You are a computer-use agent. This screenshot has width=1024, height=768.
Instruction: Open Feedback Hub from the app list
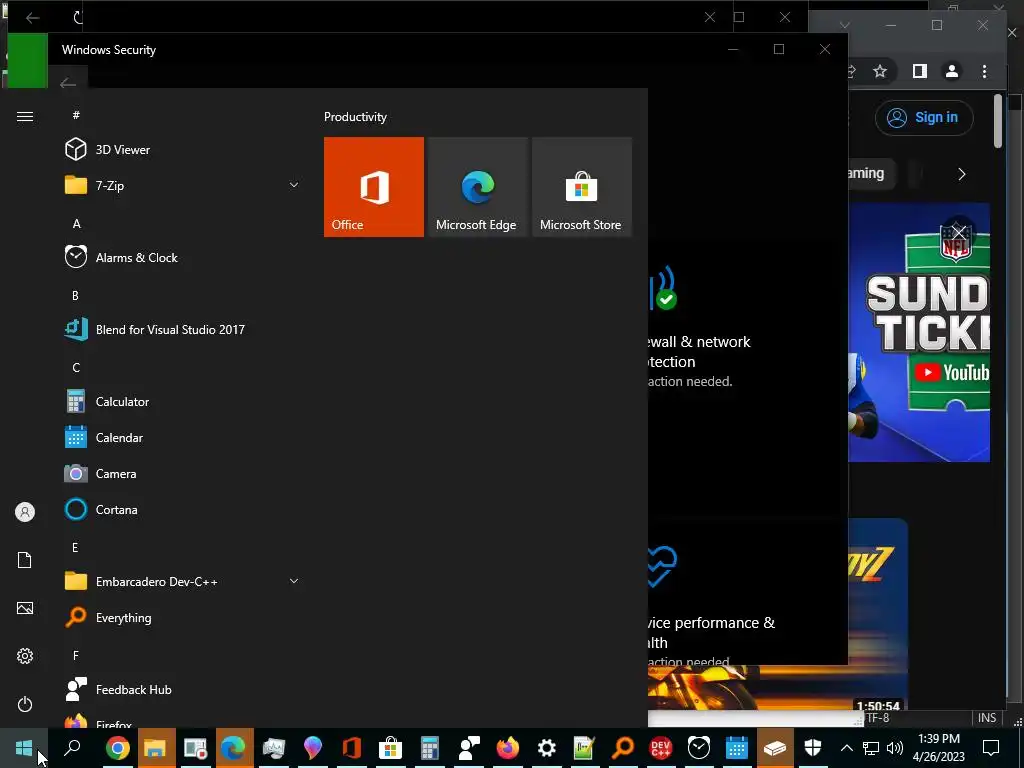pos(133,690)
